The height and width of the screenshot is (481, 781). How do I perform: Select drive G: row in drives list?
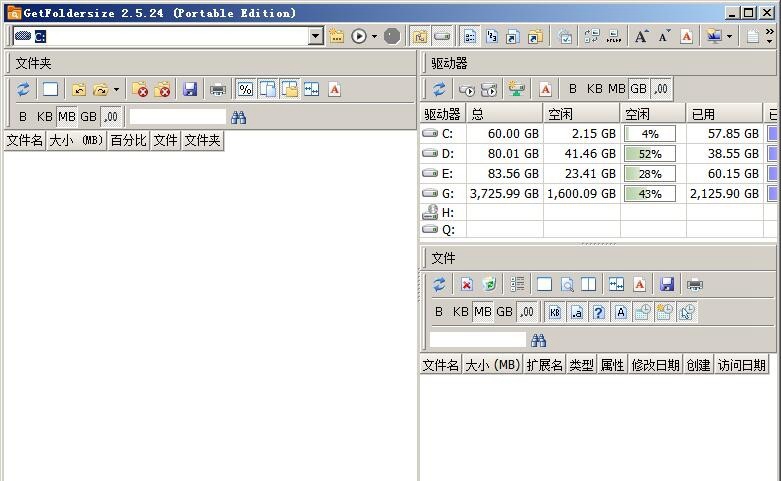click(x=599, y=194)
